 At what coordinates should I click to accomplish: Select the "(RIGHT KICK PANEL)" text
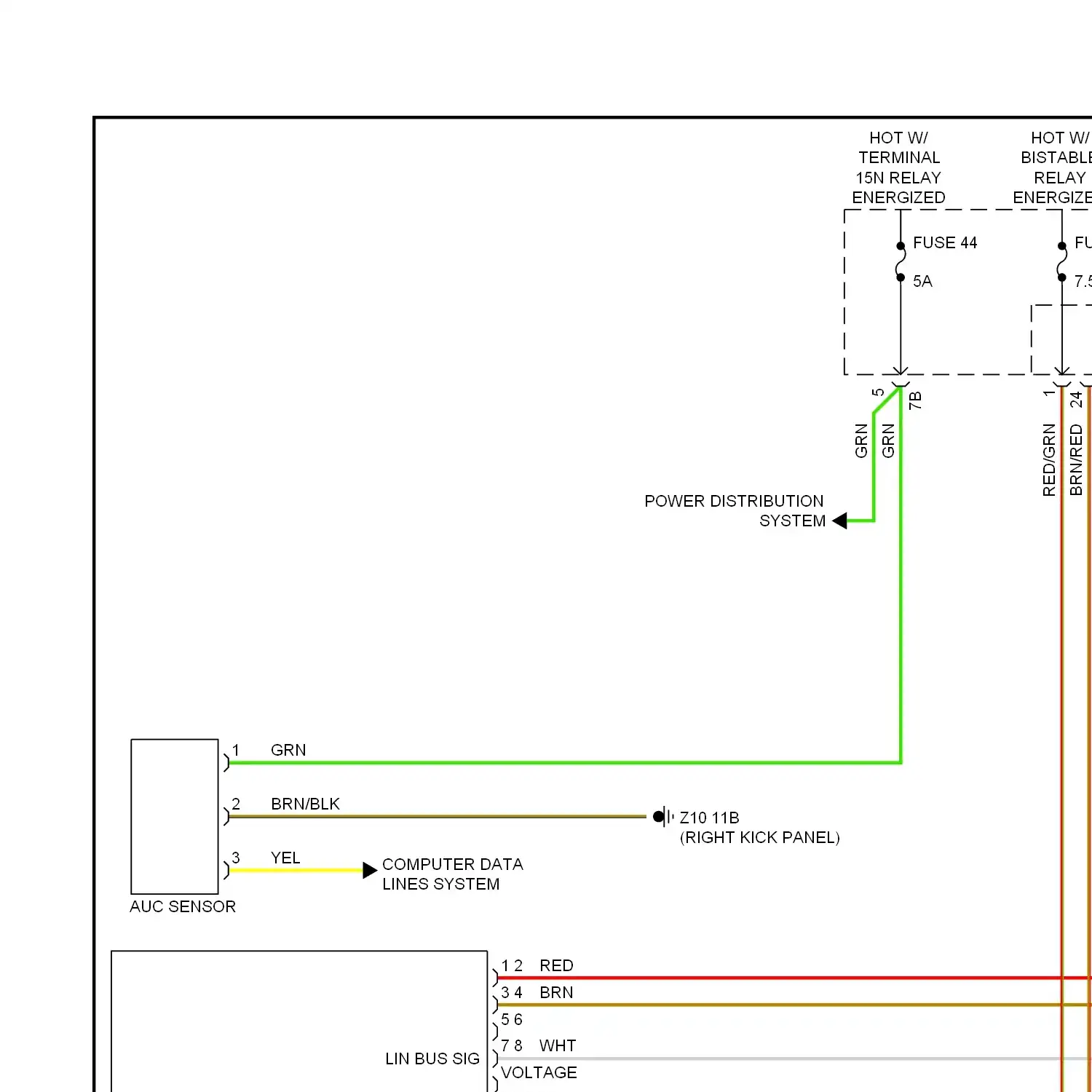[759, 837]
